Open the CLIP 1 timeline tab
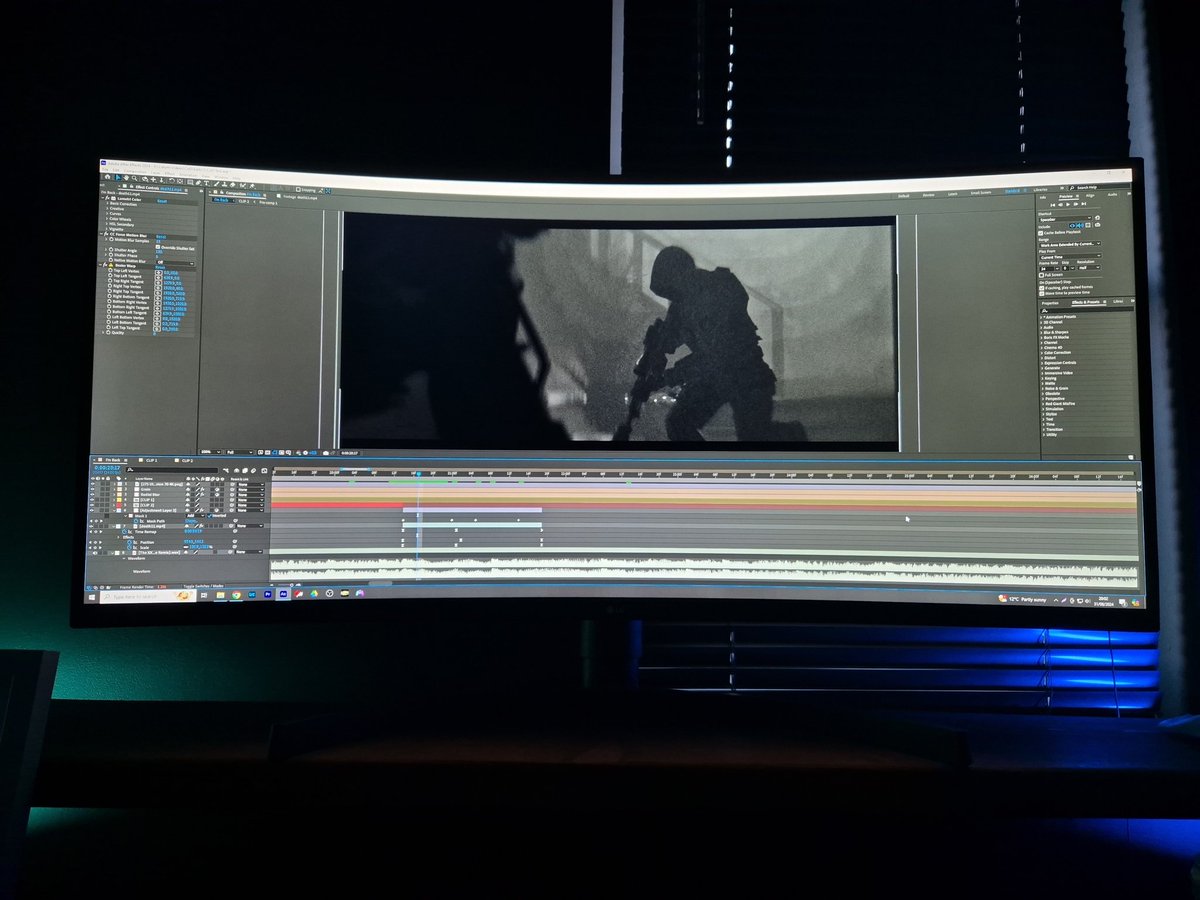Image resolution: width=1200 pixels, height=900 pixels. [151, 460]
